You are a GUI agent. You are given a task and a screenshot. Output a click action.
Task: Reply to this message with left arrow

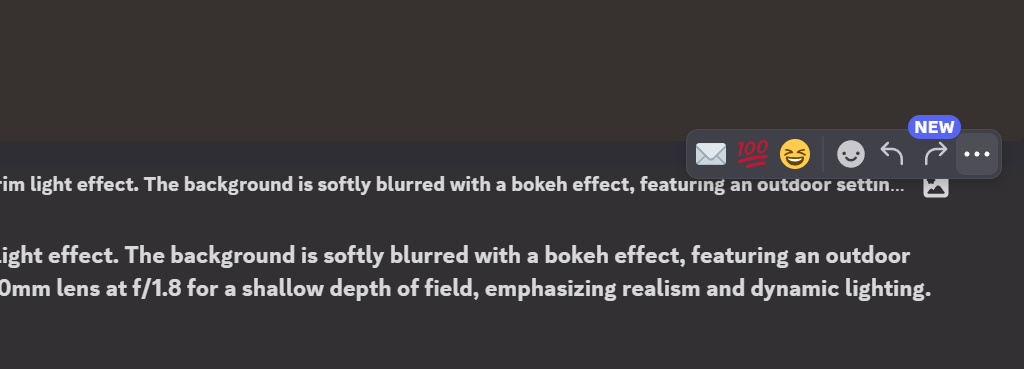point(892,155)
